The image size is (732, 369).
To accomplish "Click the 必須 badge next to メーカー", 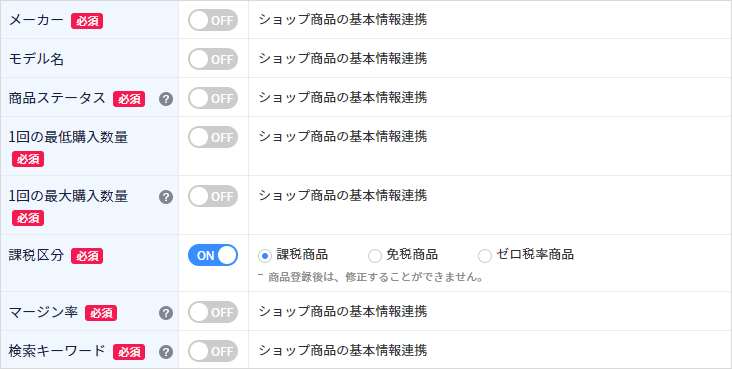I will click(87, 21).
